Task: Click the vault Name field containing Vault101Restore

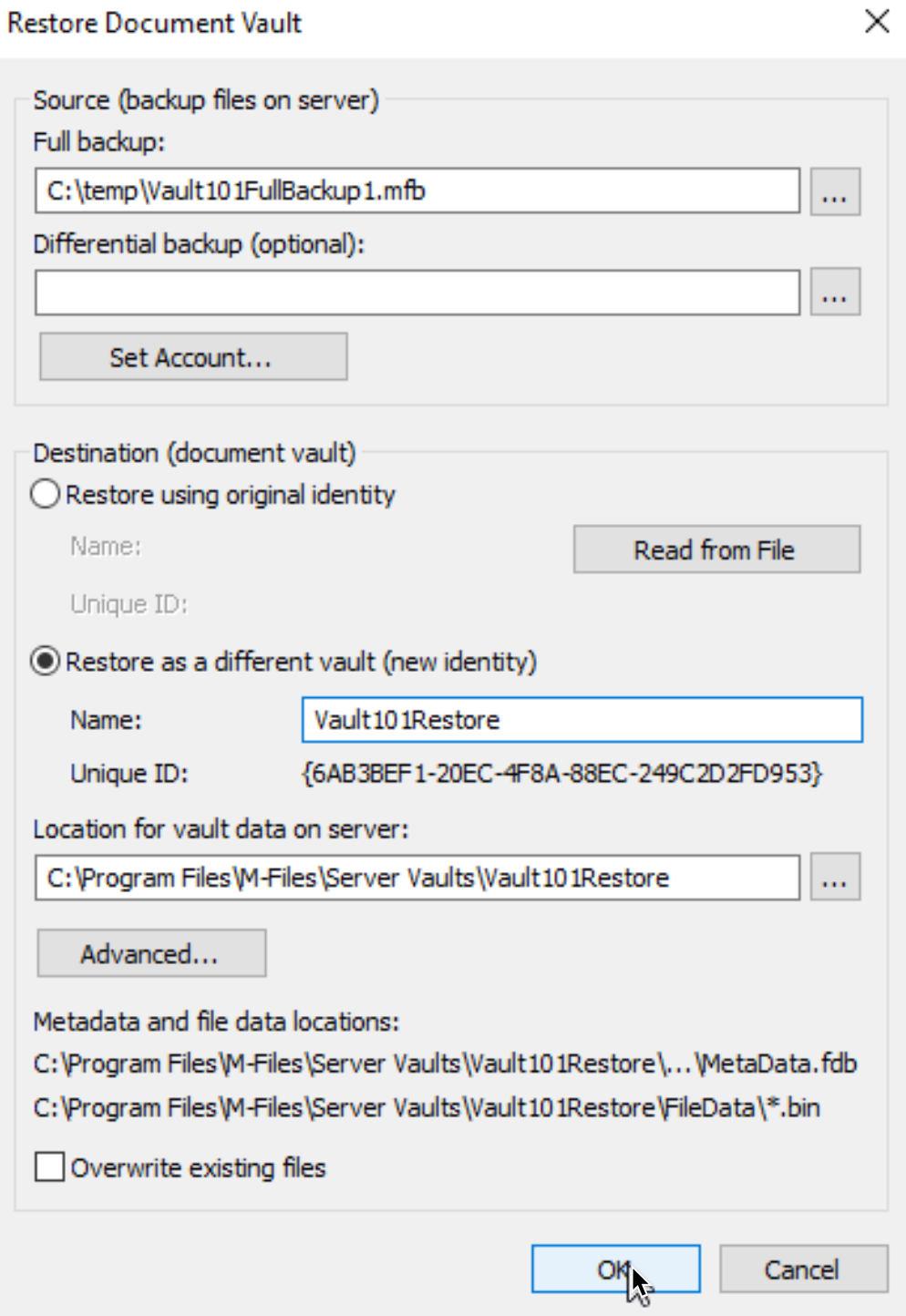Action: click(582, 720)
